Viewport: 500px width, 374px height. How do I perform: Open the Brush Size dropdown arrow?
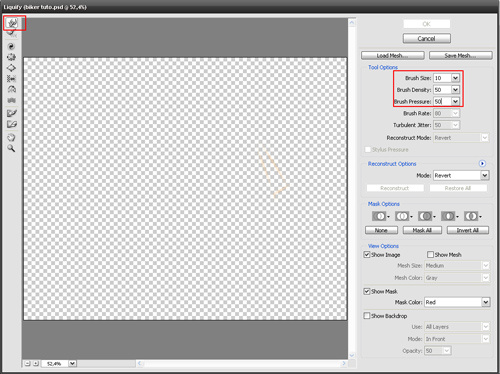pos(455,78)
